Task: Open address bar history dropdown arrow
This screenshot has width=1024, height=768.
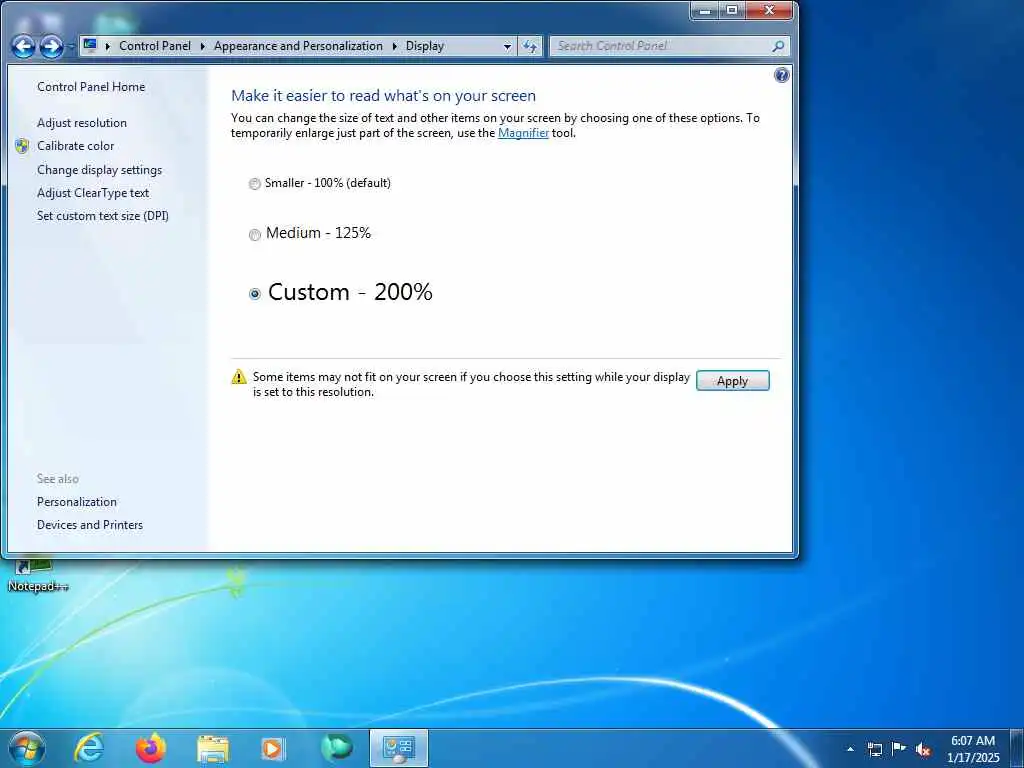Action: click(507, 46)
